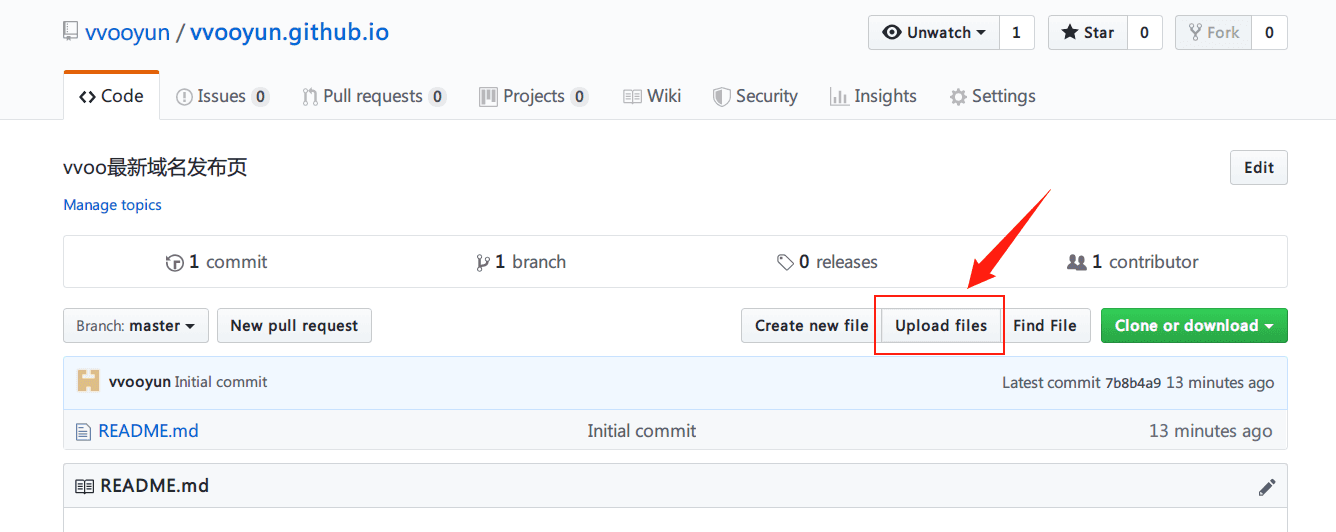View the 1 contributor page

point(1133,262)
